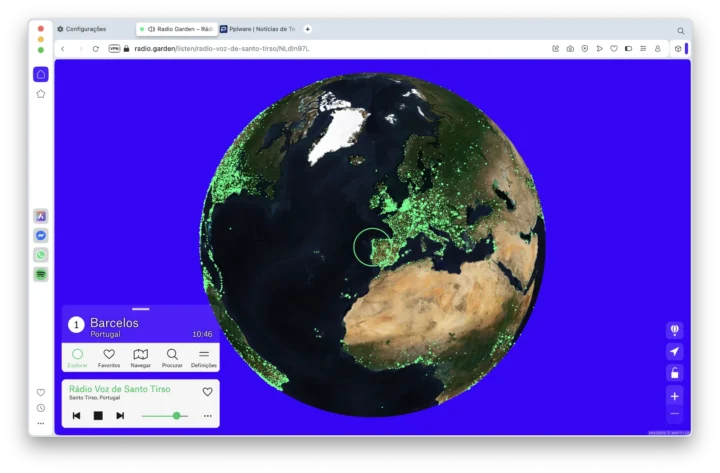Open the Spotify sidebar icon
This screenshot has height=473, width=720.
click(x=41, y=274)
